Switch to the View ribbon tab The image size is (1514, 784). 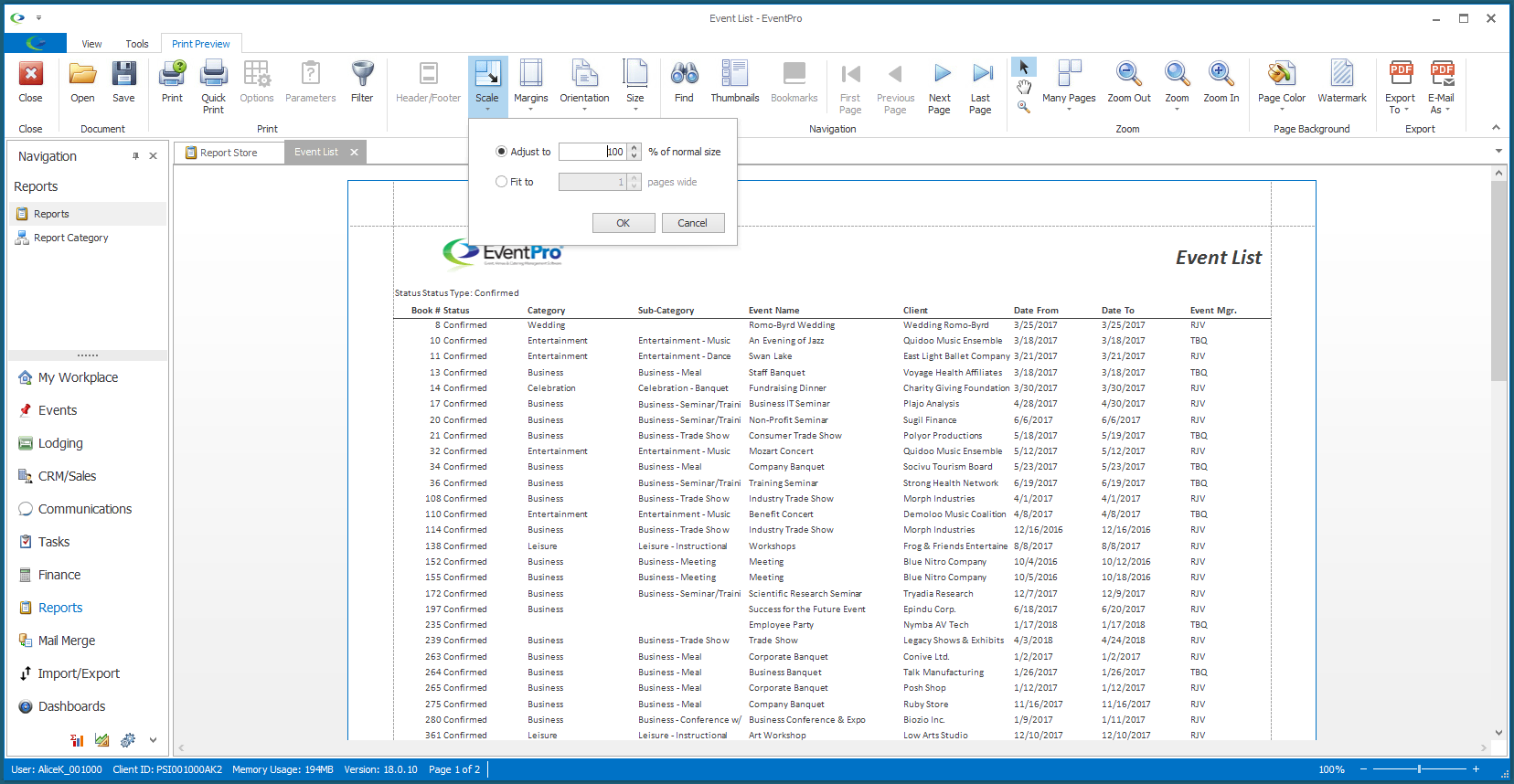(91, 44)
